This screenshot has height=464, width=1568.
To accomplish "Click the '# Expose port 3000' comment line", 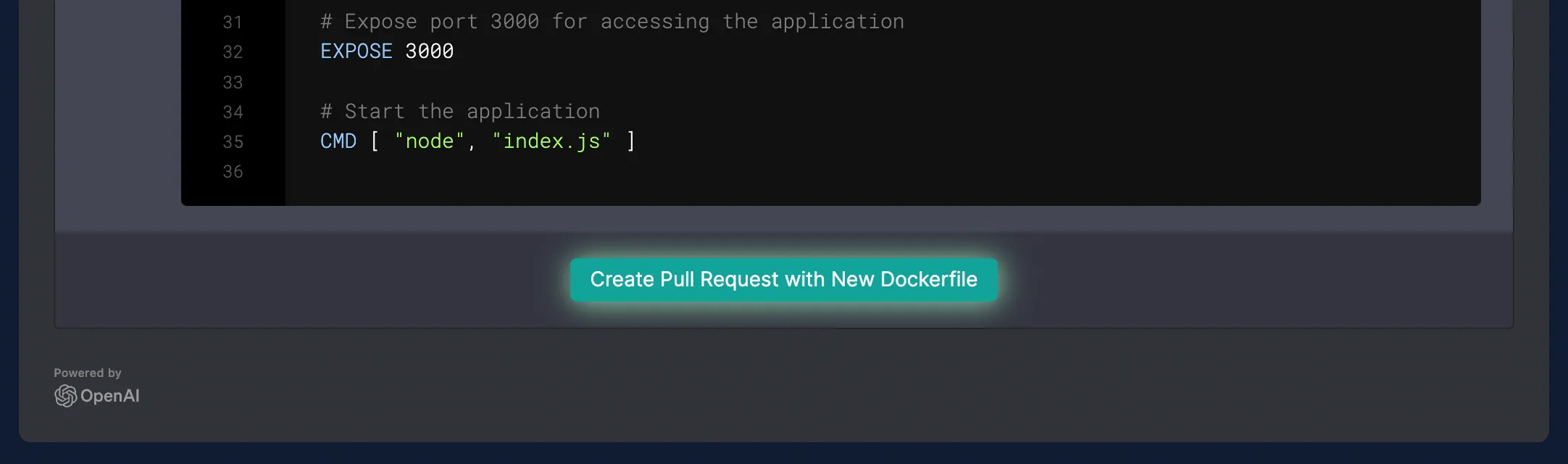I will 612,22.
